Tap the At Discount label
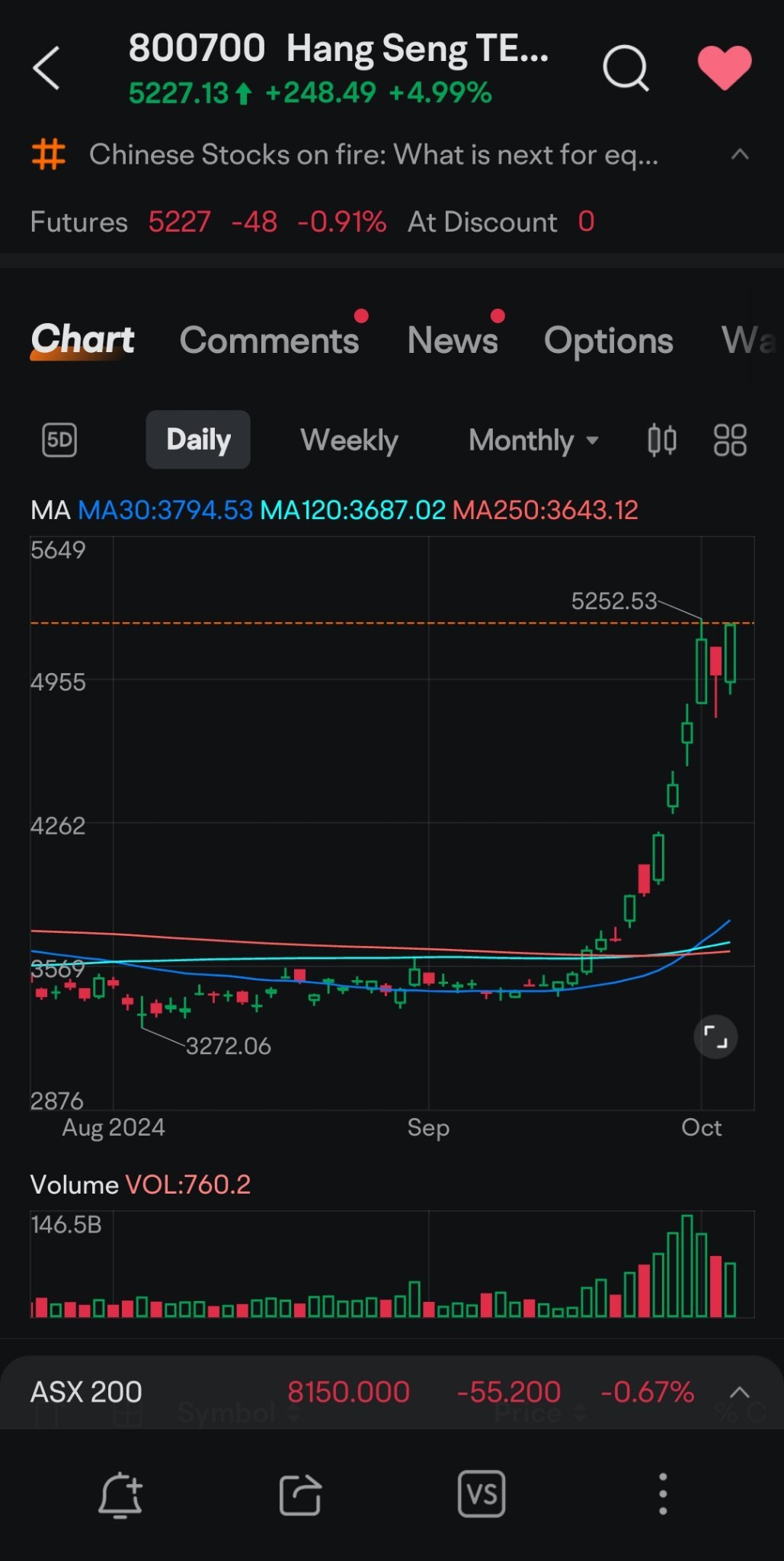Viewport: 784px width, 1561px height. pyautogui.click(x=482, y=222)
